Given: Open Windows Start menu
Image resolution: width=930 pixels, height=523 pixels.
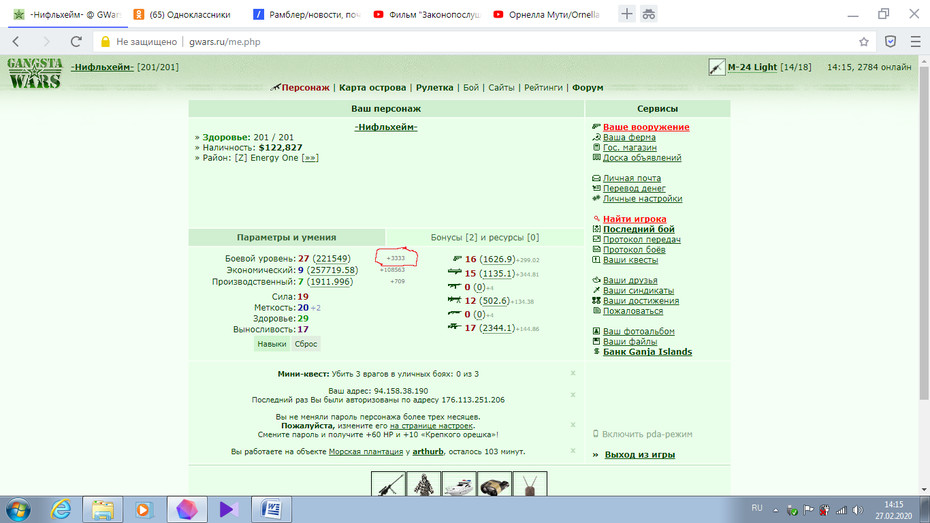Looking at the screenshot, I should point(17,509).
